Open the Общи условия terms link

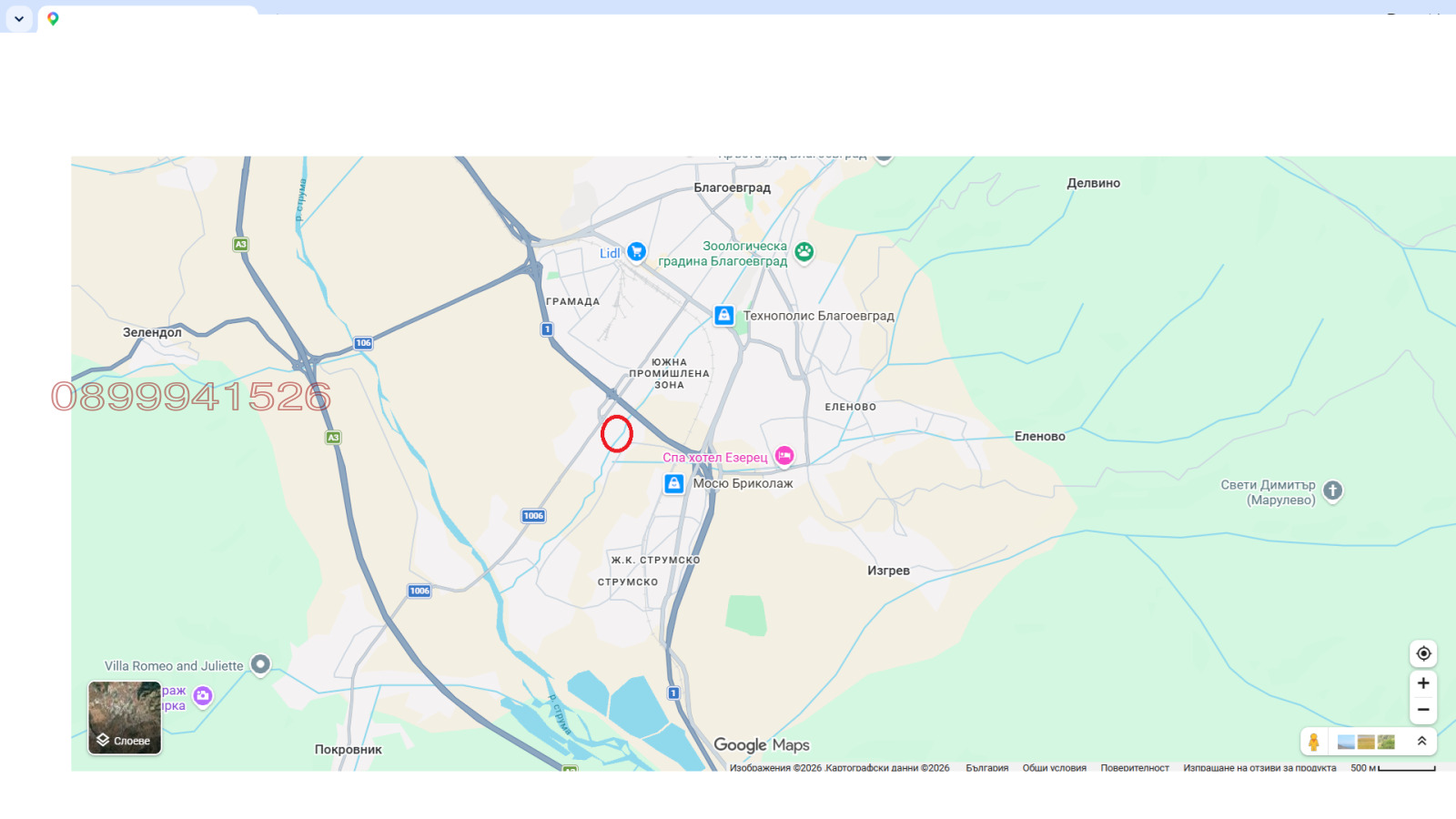tap(1054, 768)
